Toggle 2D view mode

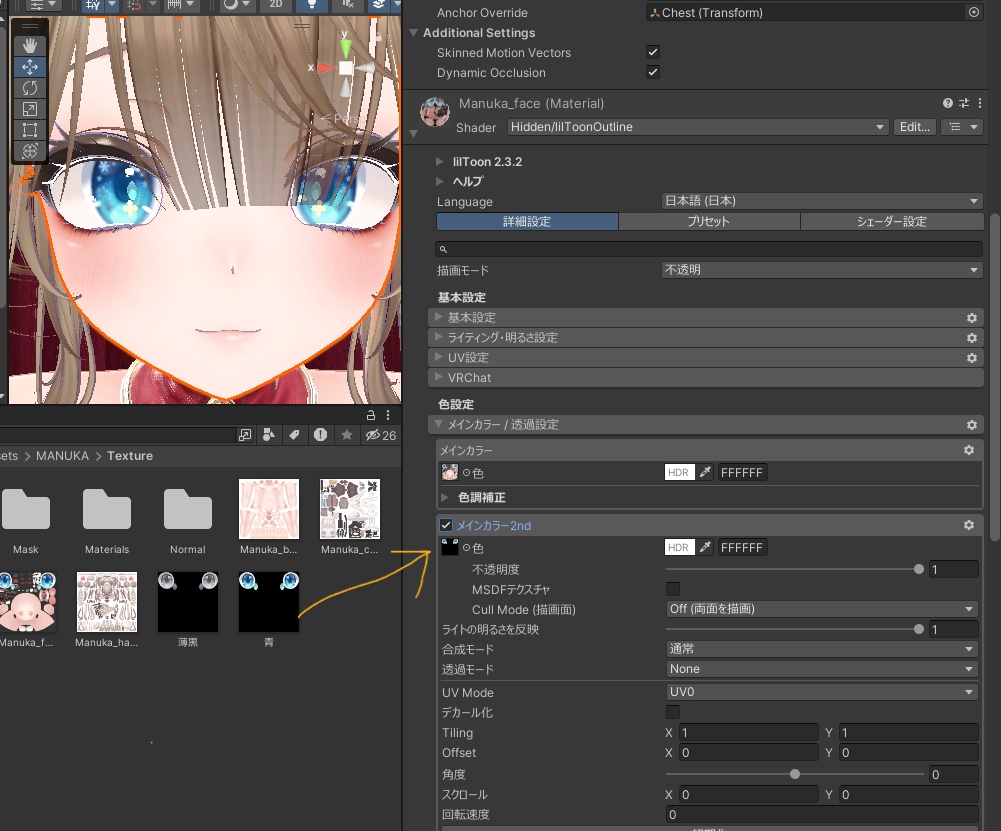(x=276, y=4)
